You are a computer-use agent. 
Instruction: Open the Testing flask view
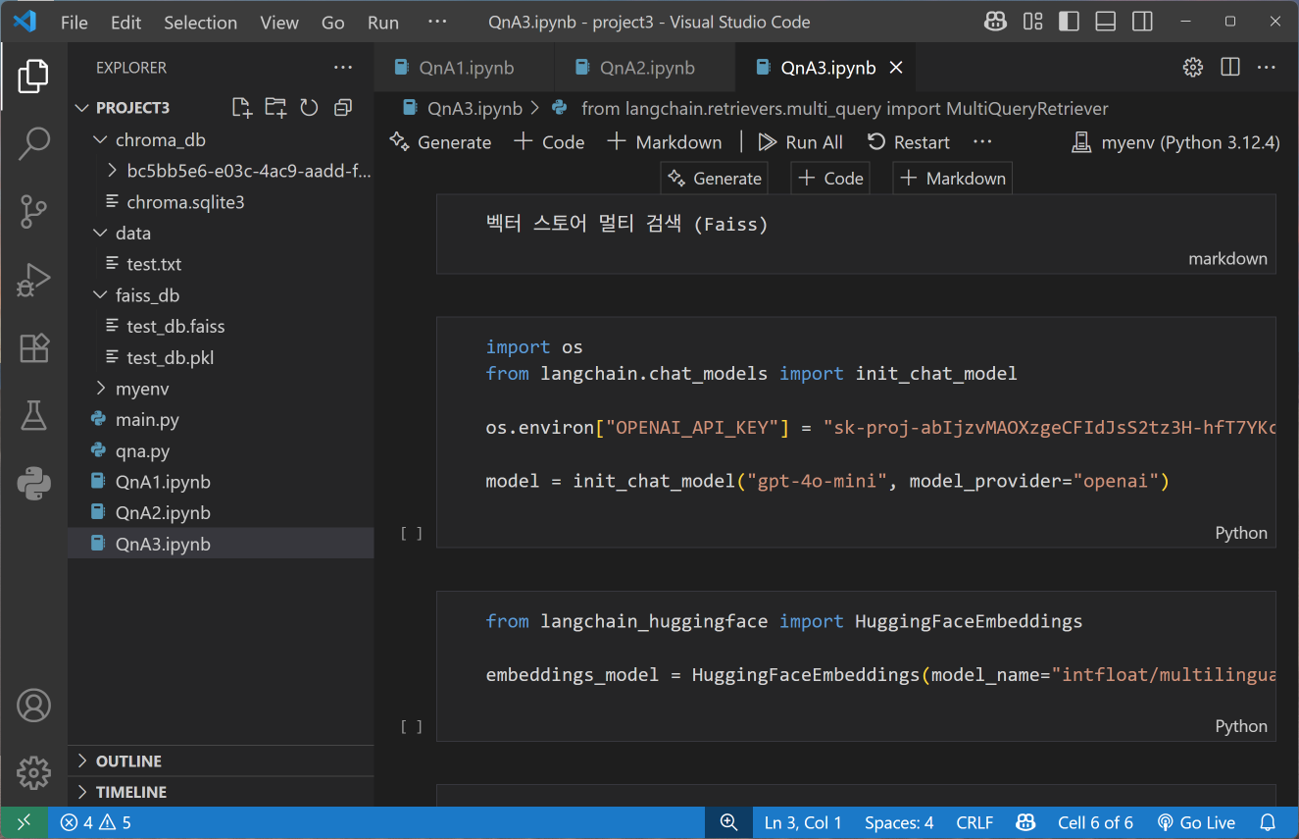coord(33,416)
